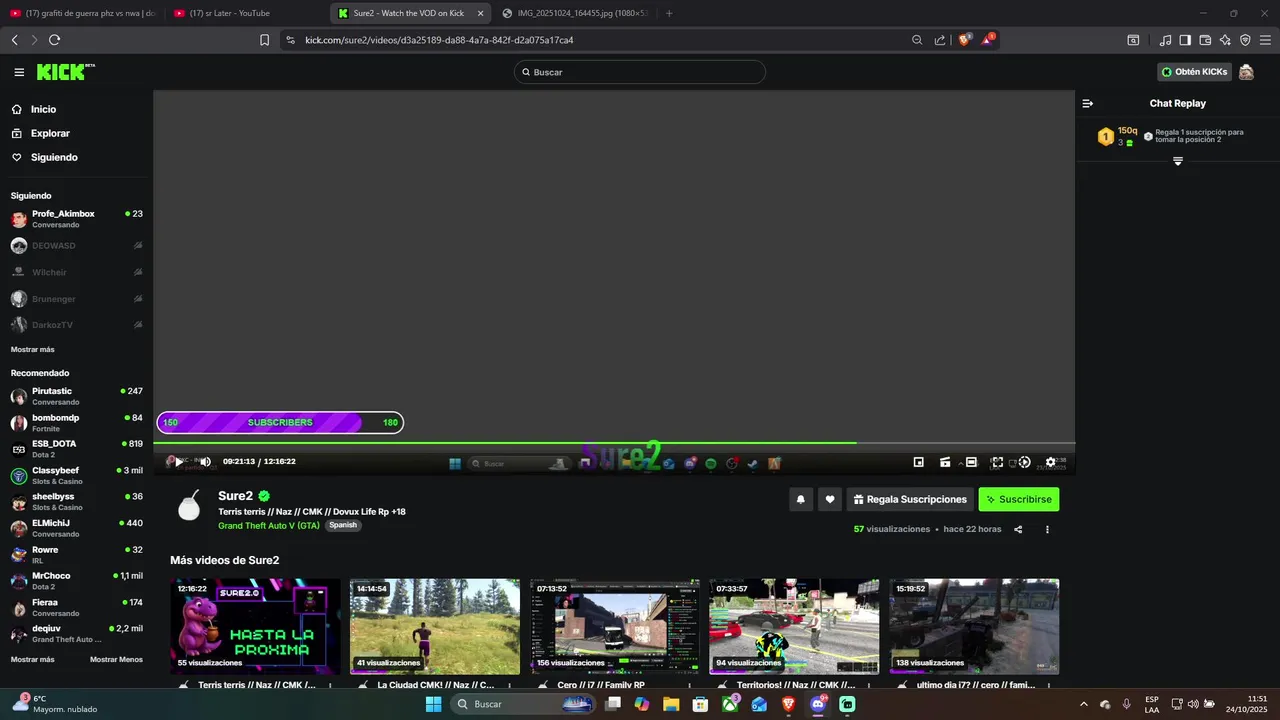Collapse the Chat Replay panel

(1088, 103)
